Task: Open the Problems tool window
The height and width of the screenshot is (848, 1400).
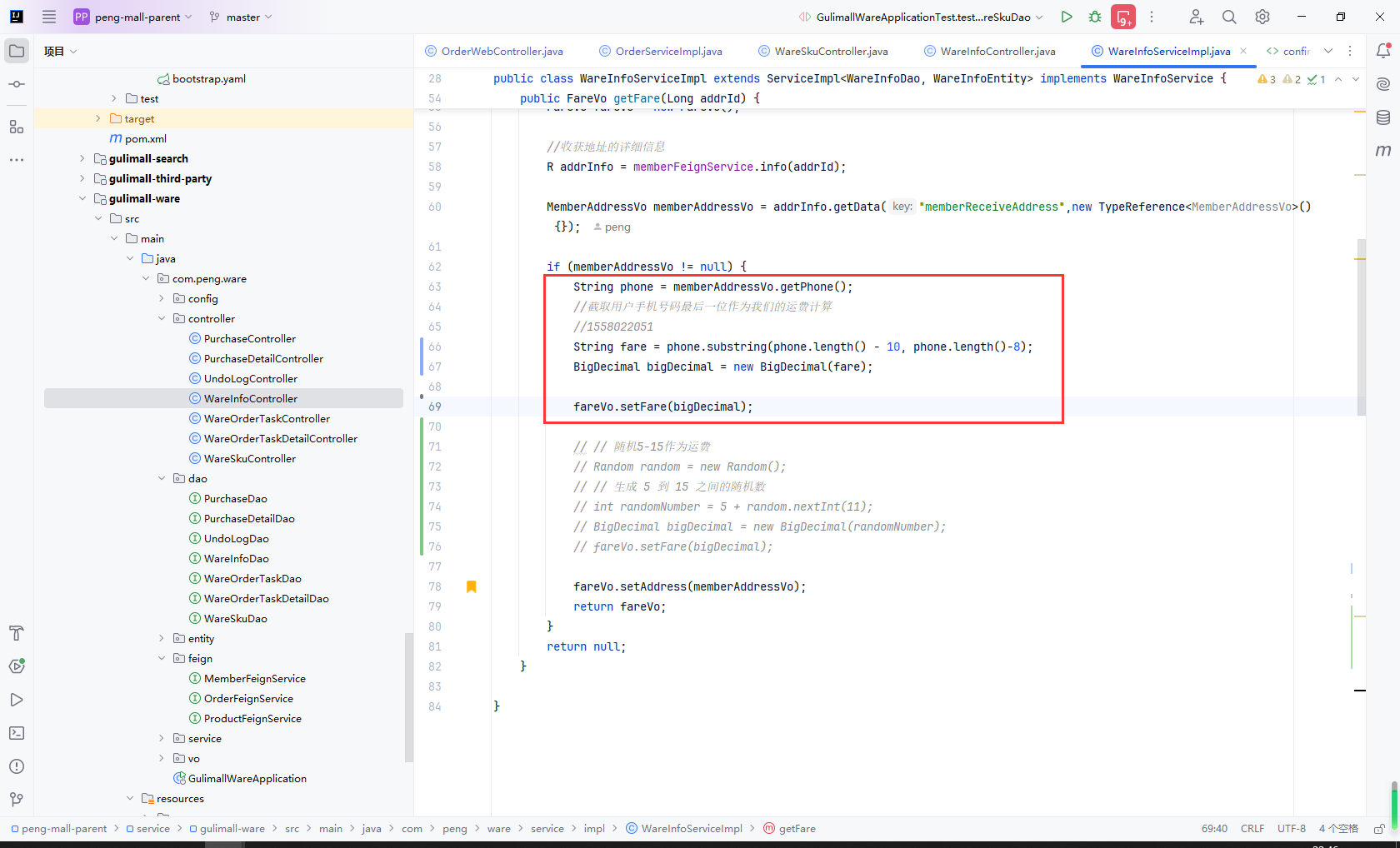Action: point(17,766)
